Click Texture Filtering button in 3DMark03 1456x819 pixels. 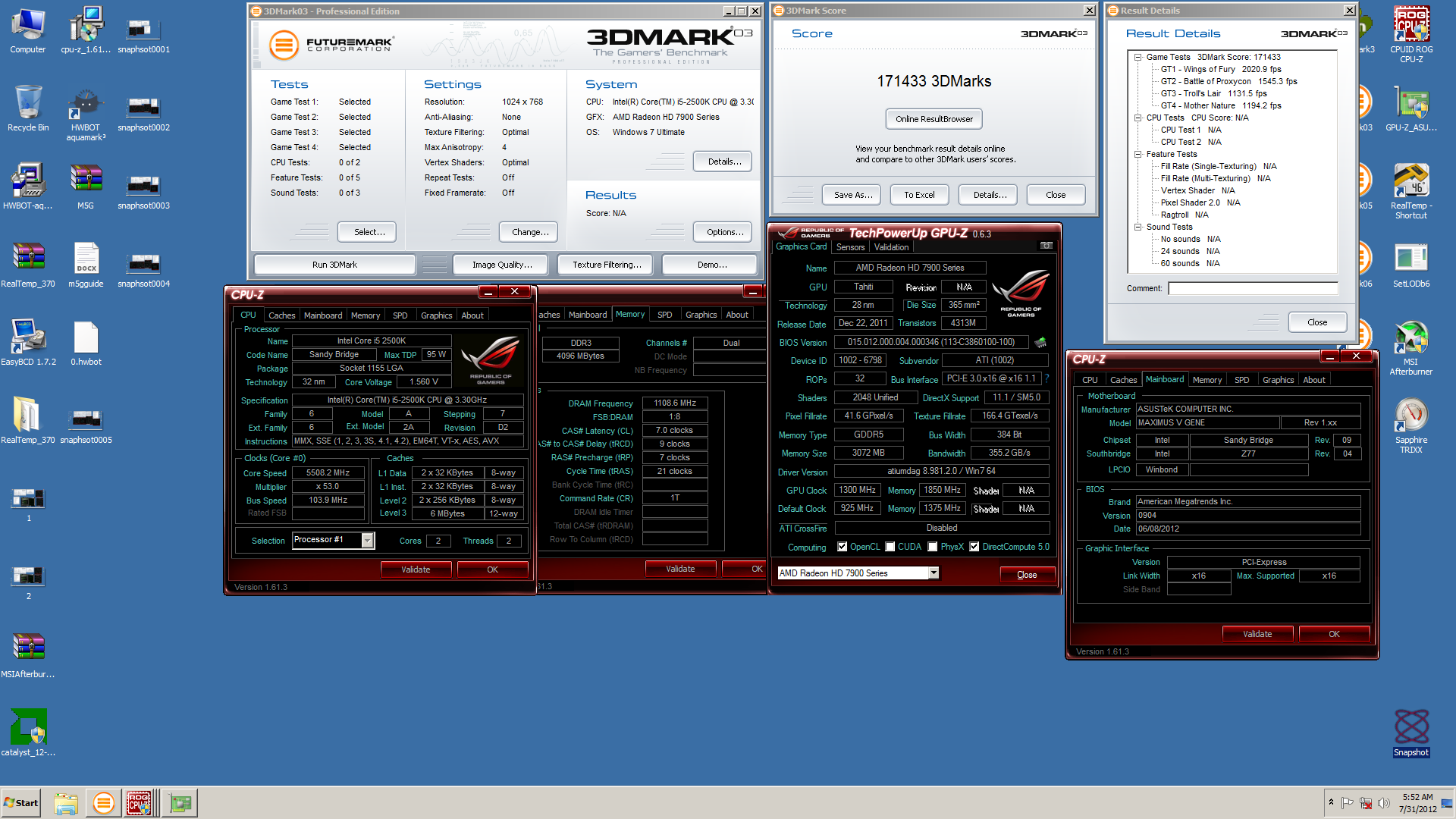[x=607, y=265]
